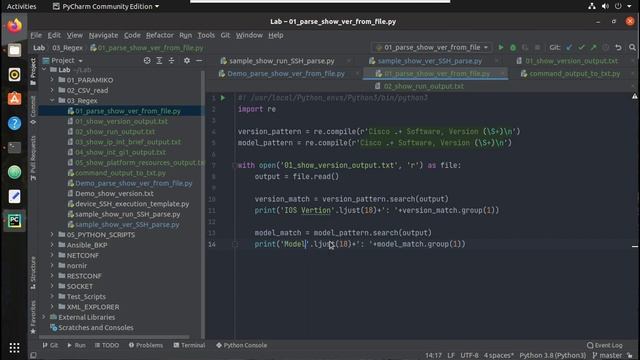Expand External Libraries node
Screen dimensions: 640x360
click(x=44, y=317)
